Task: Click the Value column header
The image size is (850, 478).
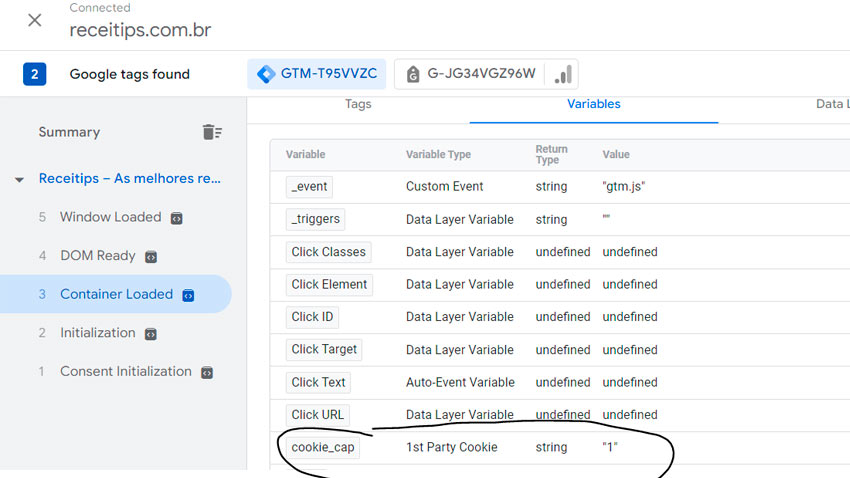Action: 616,154
